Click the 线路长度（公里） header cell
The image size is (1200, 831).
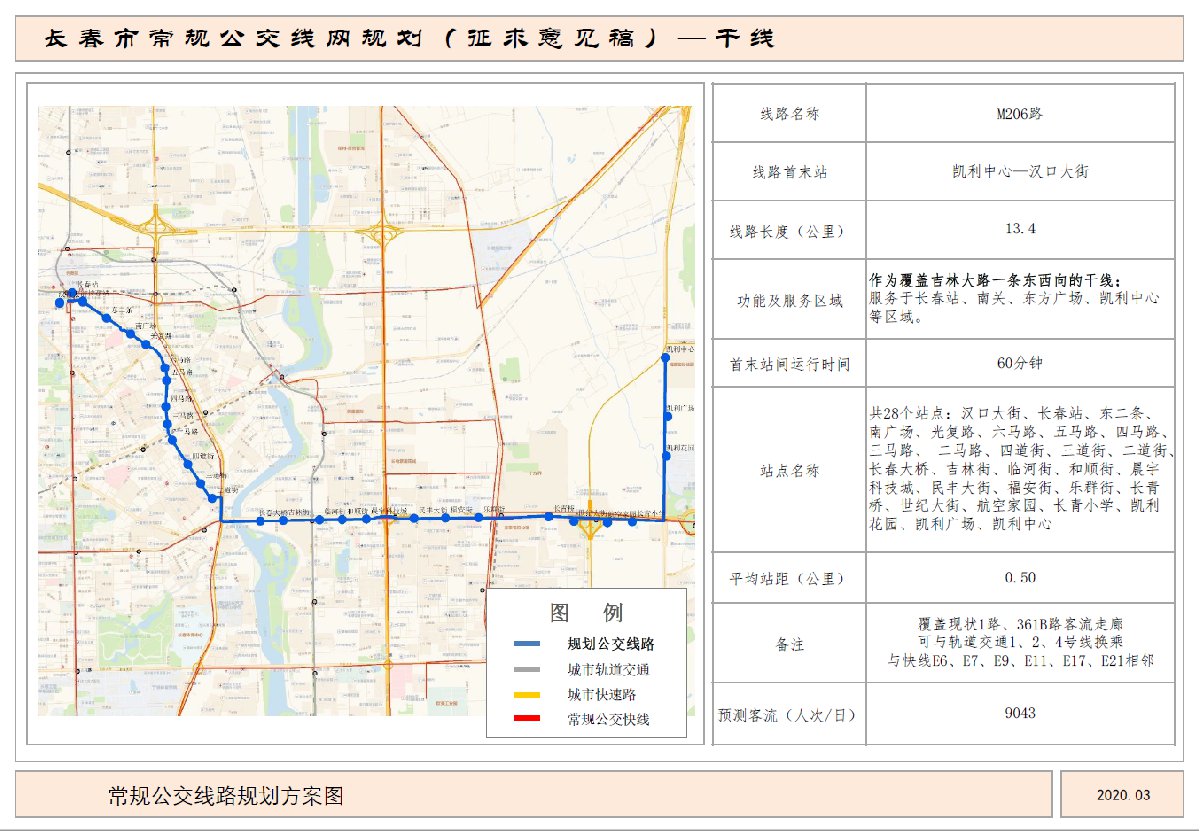pyautogui.click(x=789, y=230)
